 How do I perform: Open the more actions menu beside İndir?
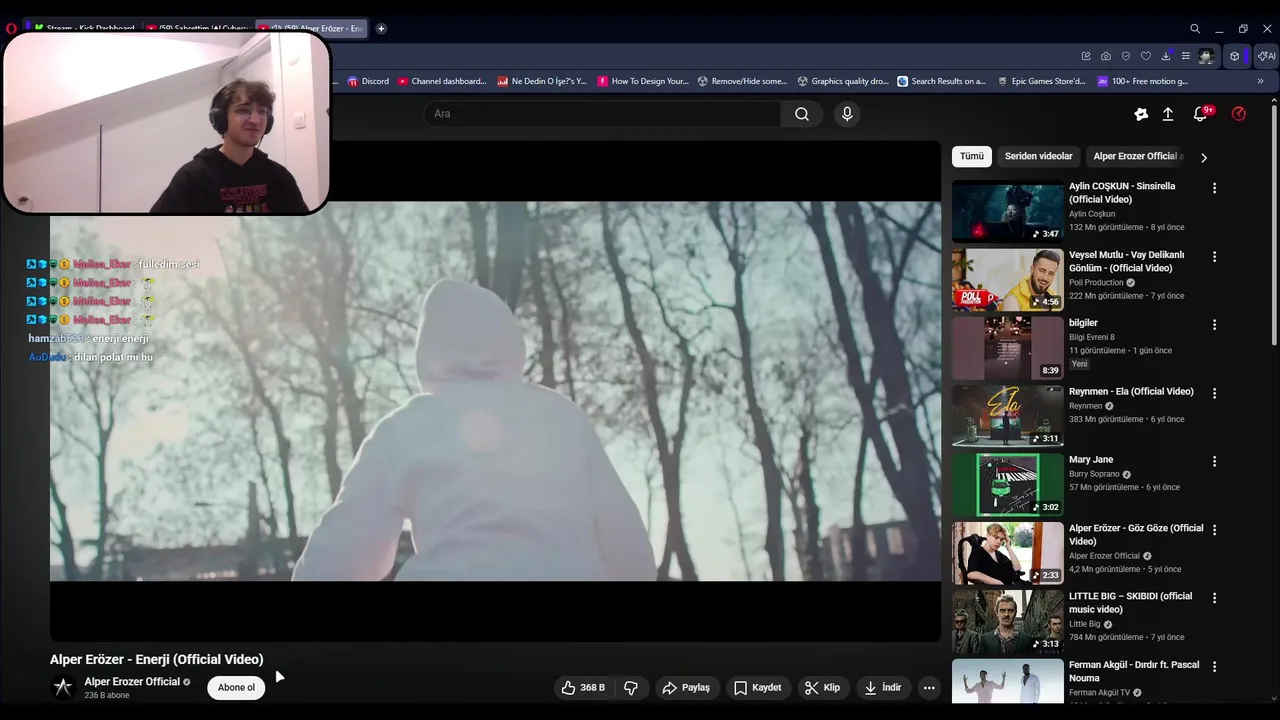pos(929,688)
